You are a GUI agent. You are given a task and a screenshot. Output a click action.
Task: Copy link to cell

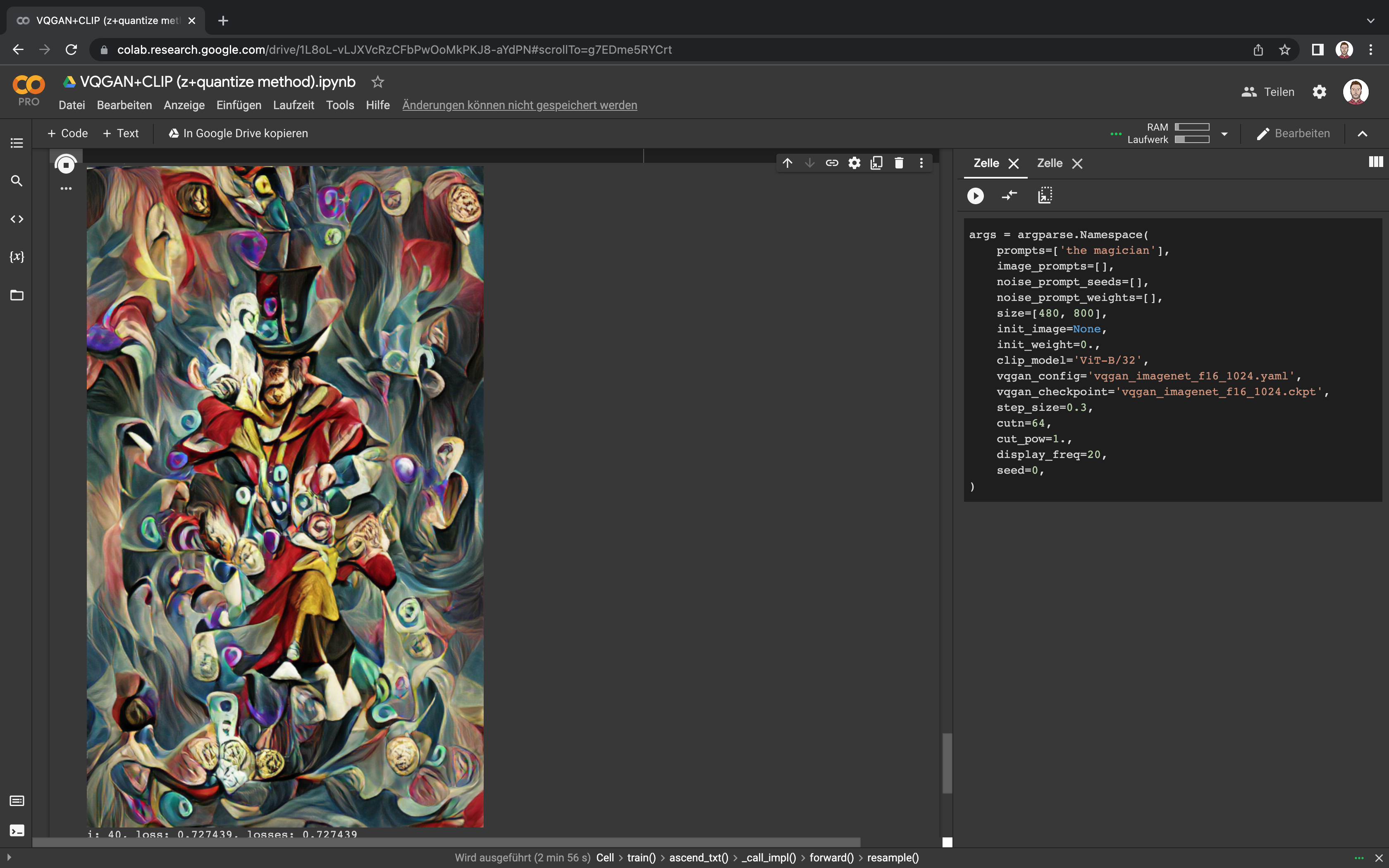(x=832, y=163)
